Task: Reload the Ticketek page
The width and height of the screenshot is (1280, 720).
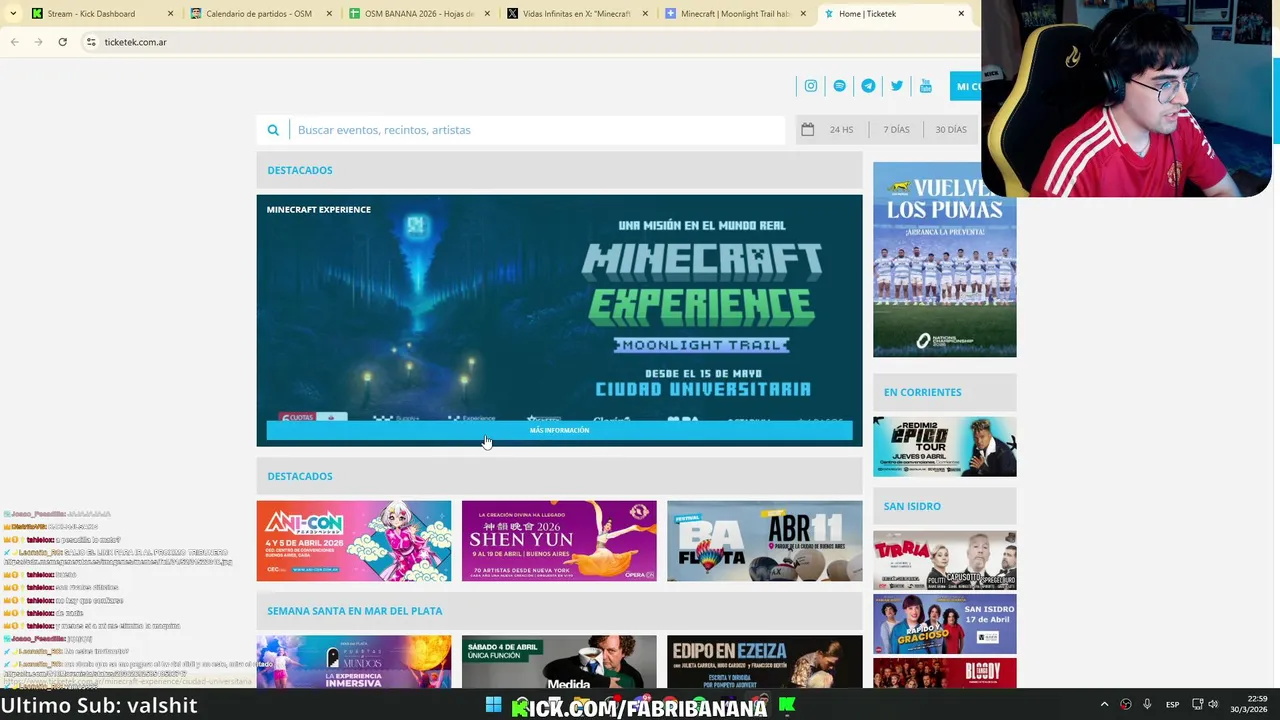Action: [62, 42]
